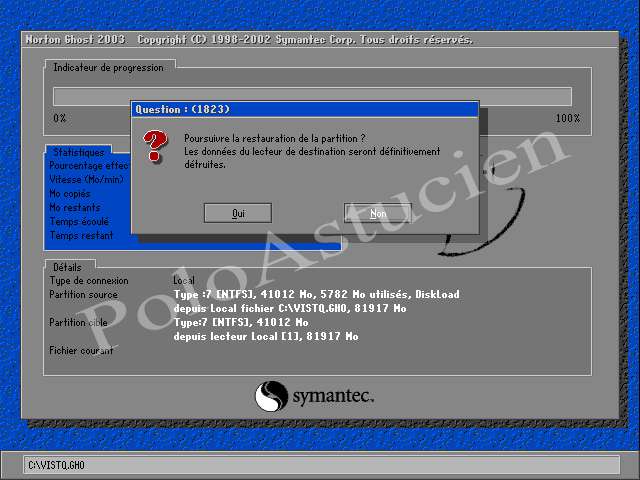Select the Indicateur de progression label
Screen dimensions: 640x480
[108, 68]
